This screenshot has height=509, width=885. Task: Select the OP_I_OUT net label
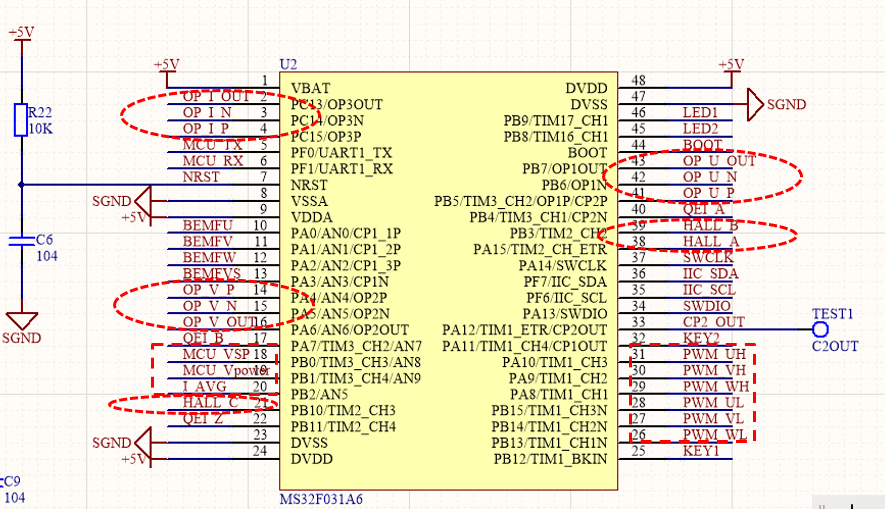point(216,96)
